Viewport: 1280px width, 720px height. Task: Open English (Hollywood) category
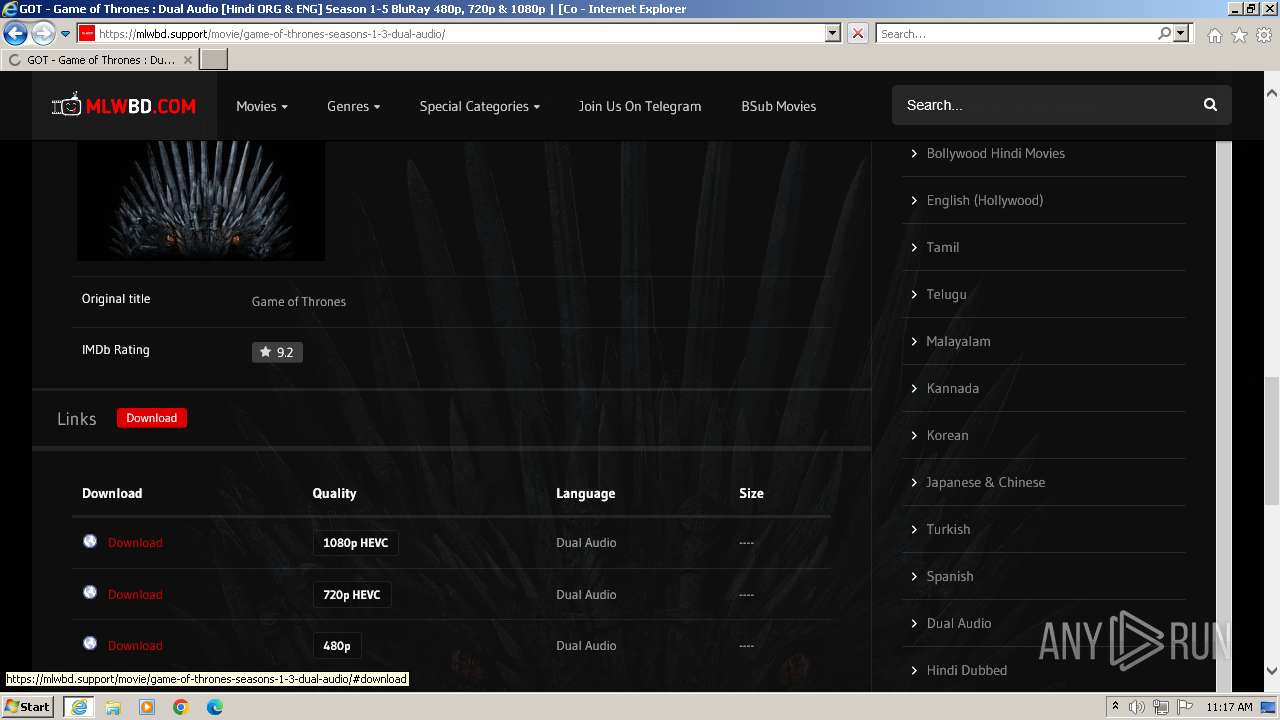[x=985, y=200]
